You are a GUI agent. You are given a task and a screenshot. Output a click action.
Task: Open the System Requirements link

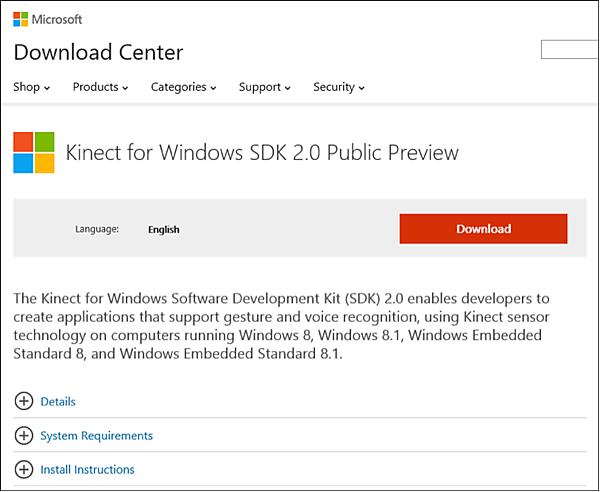(96, 436)
